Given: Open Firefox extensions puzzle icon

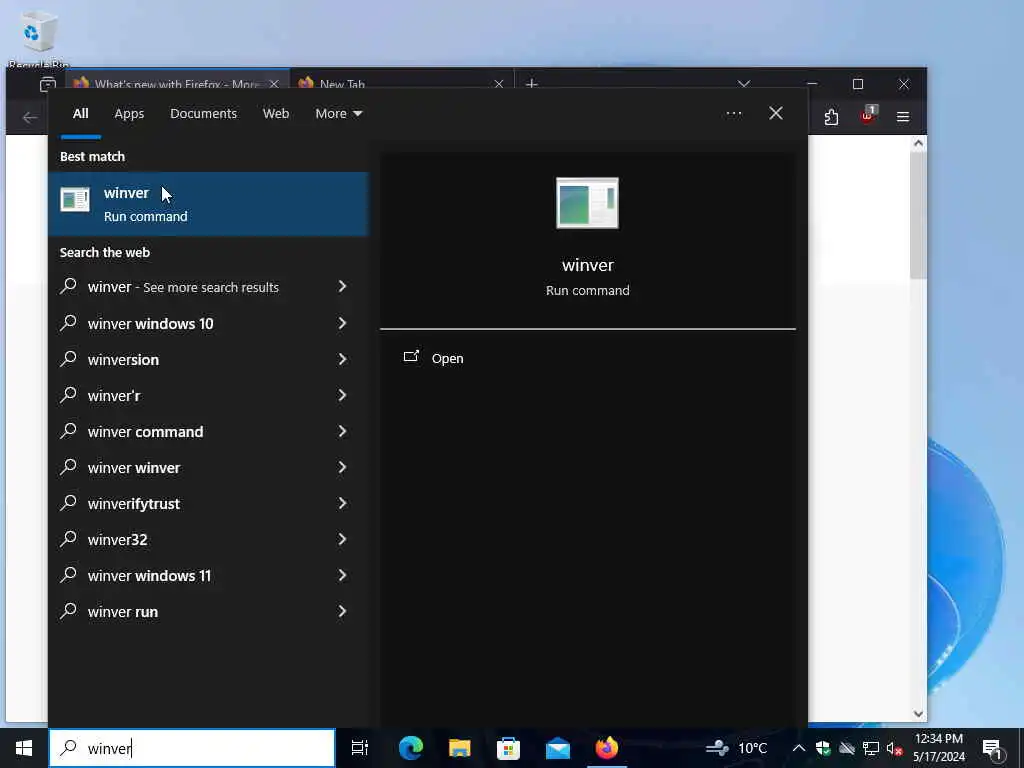Looking at the screenshot, I should click(831, 117).
